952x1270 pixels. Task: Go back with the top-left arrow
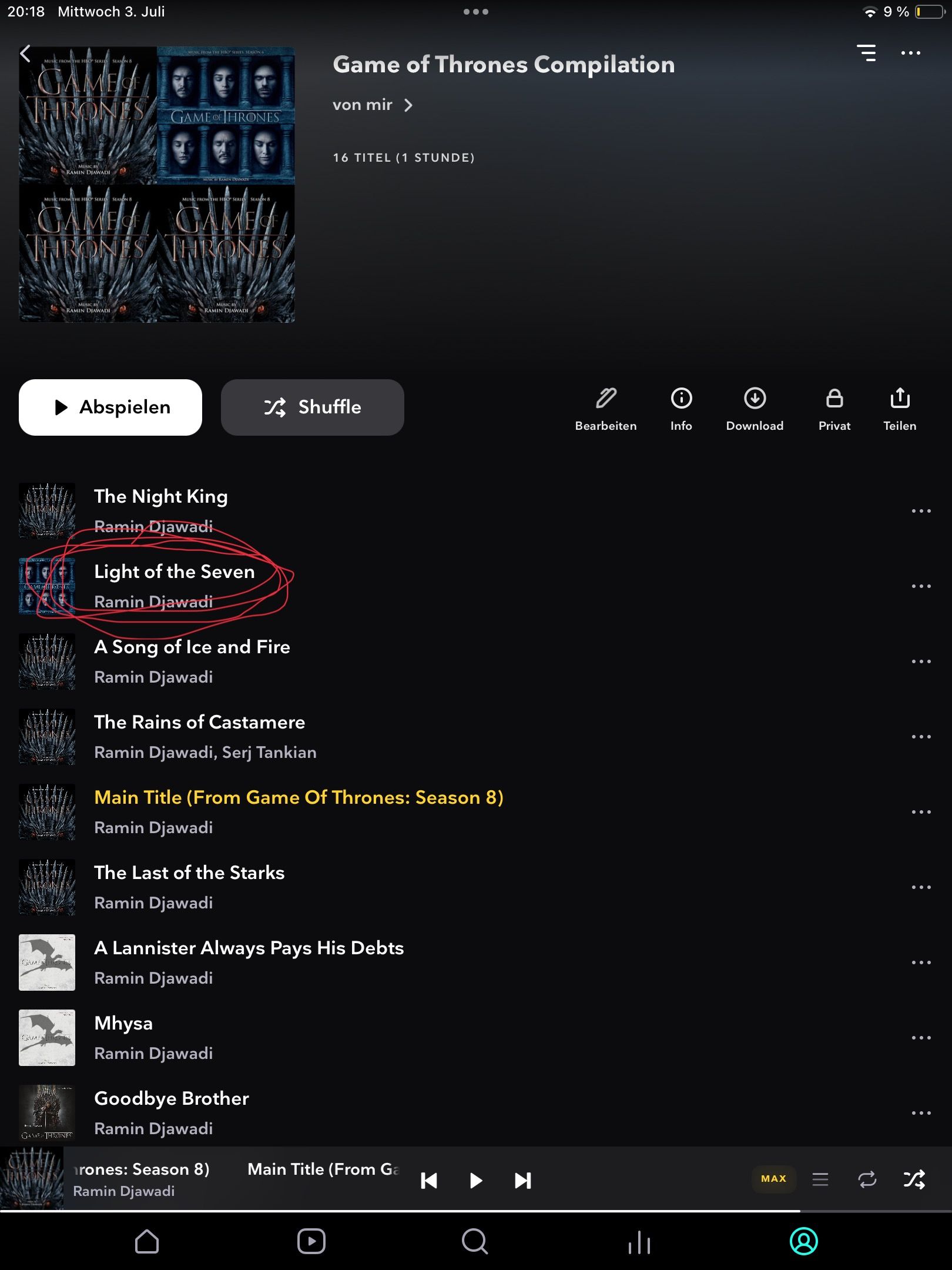tap(25, 54)
